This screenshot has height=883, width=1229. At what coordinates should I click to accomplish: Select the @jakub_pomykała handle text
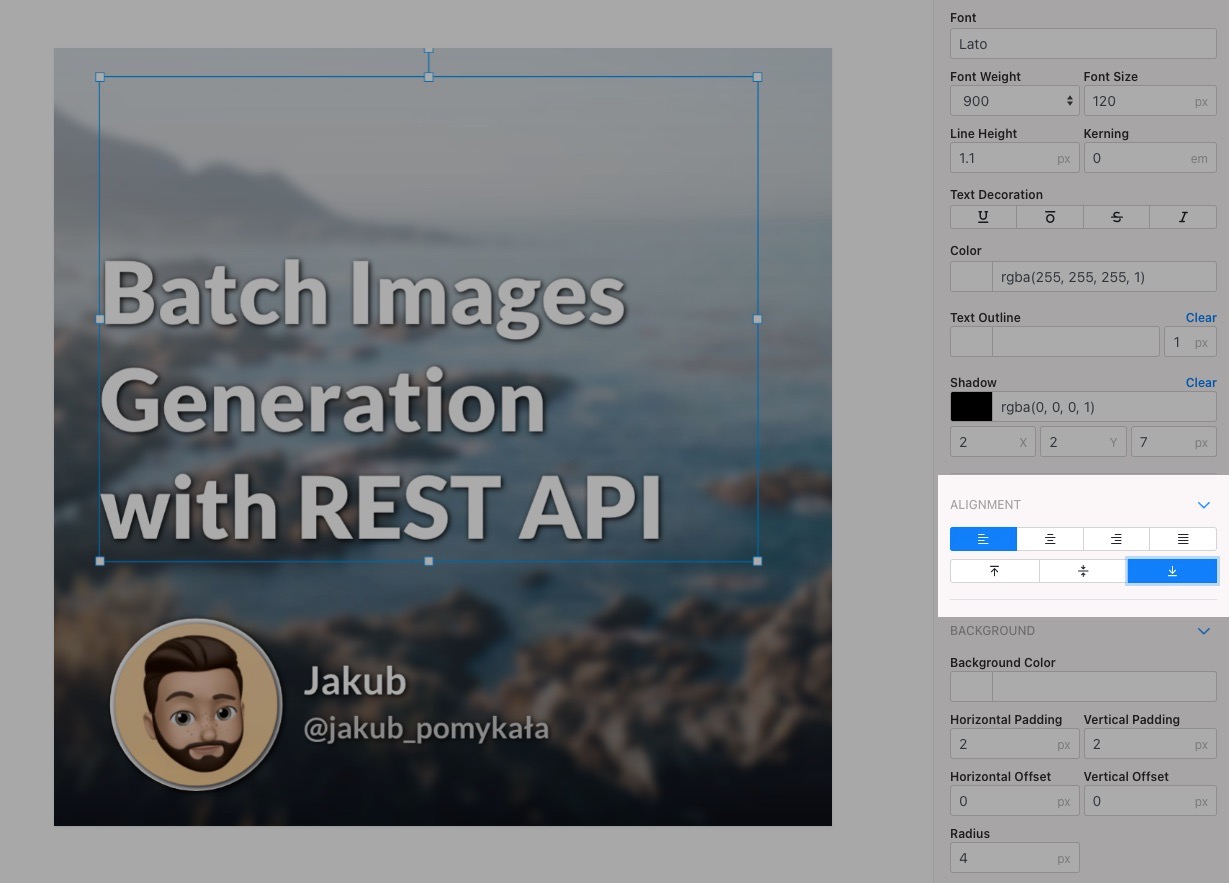click(x=427, y=729)
